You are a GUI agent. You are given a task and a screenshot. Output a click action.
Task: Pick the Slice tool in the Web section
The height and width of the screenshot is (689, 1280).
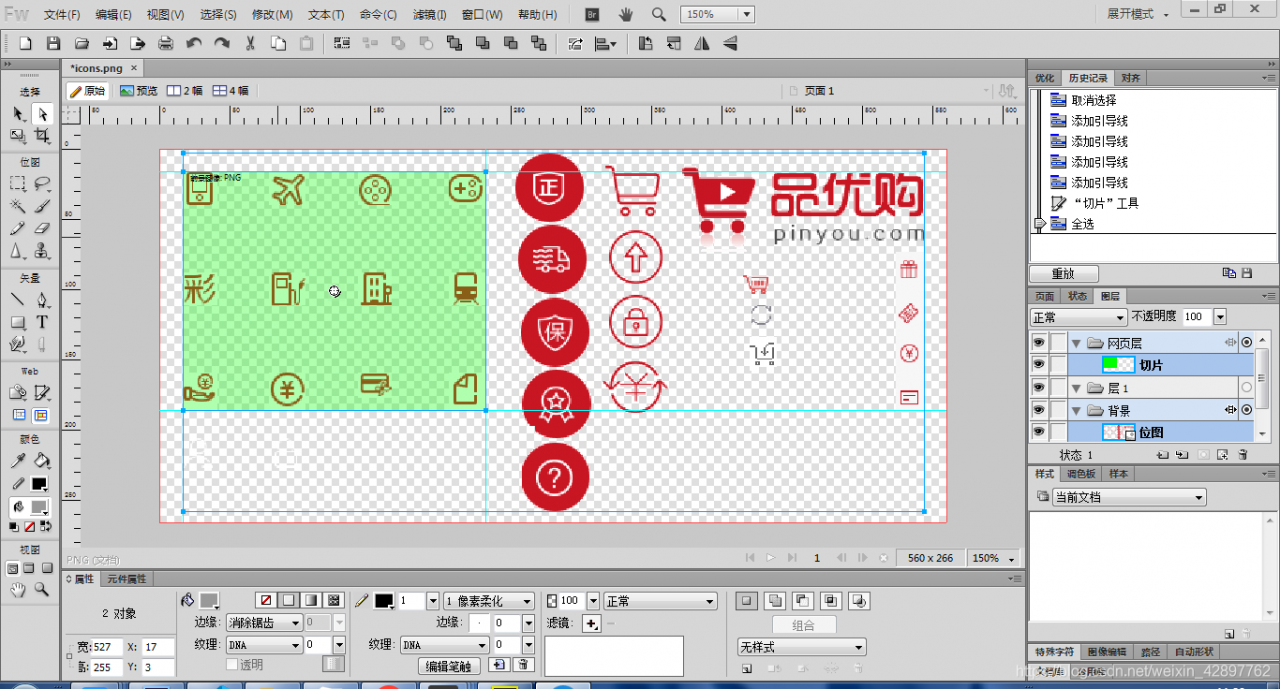pos(42,393)
